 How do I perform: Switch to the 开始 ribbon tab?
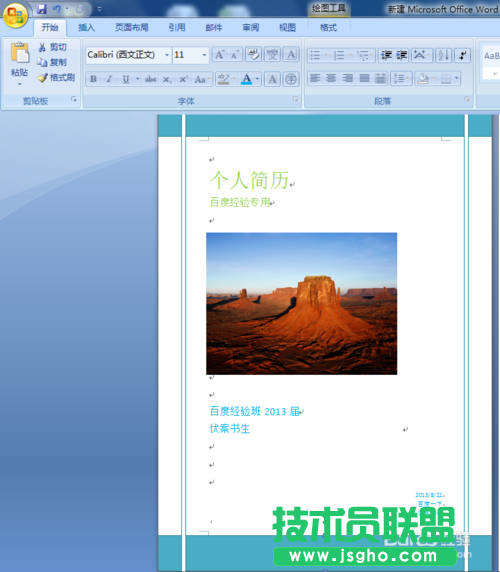coord(50,27)
